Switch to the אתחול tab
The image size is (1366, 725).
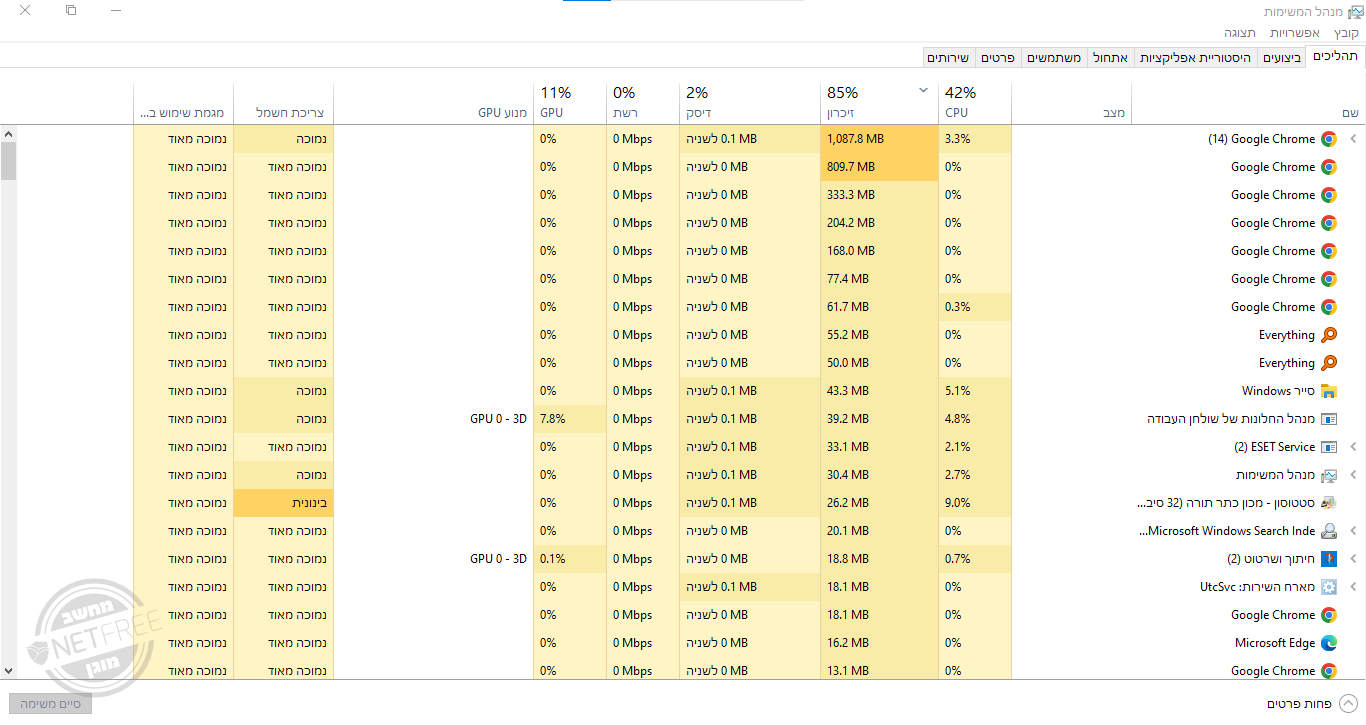(x=1110, y=58)
